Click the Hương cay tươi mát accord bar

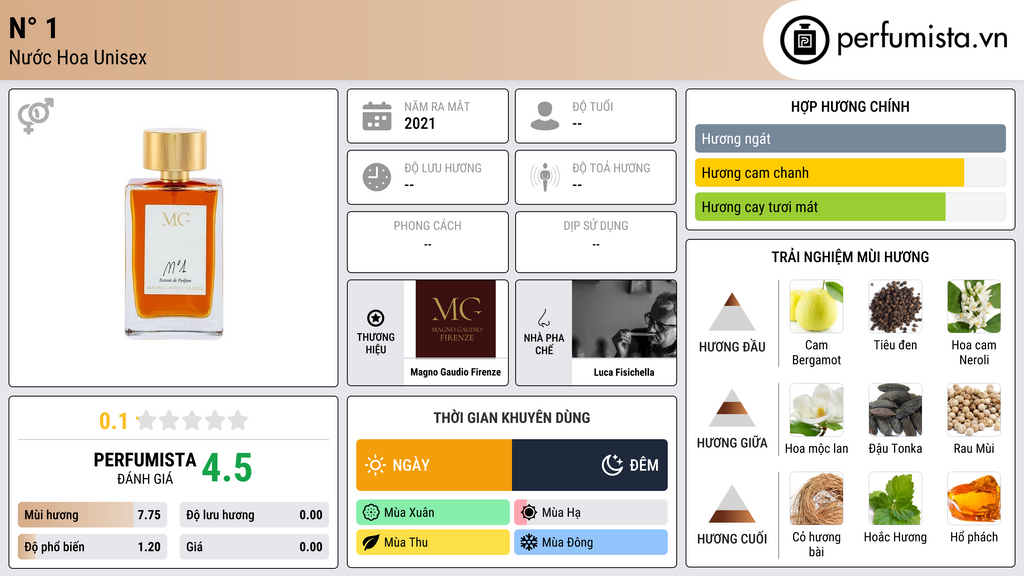point(850,207)
